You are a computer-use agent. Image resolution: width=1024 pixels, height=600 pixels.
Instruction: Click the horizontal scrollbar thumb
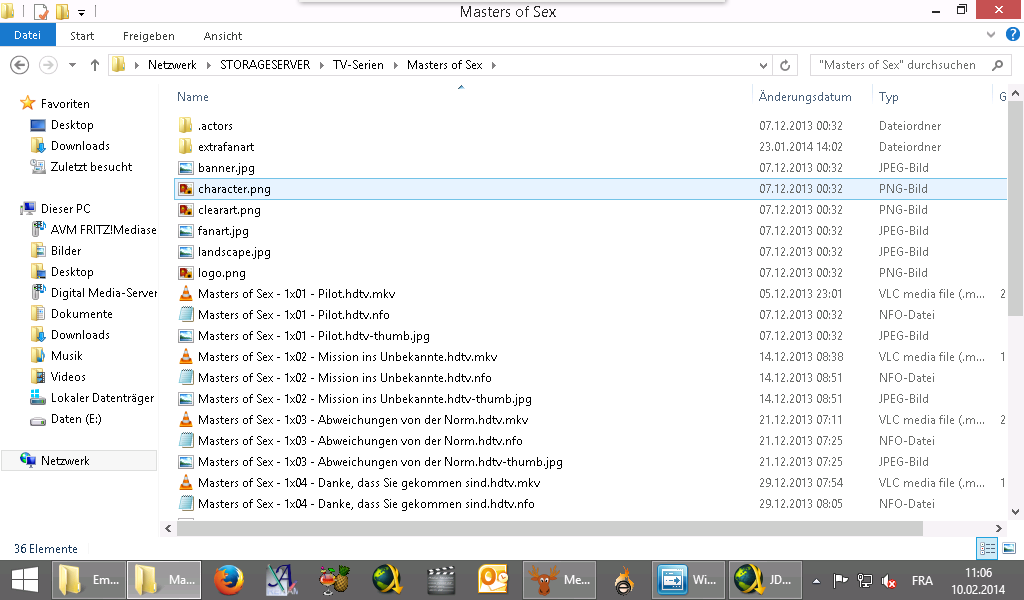pyautogui.click(x=549, y=528)
